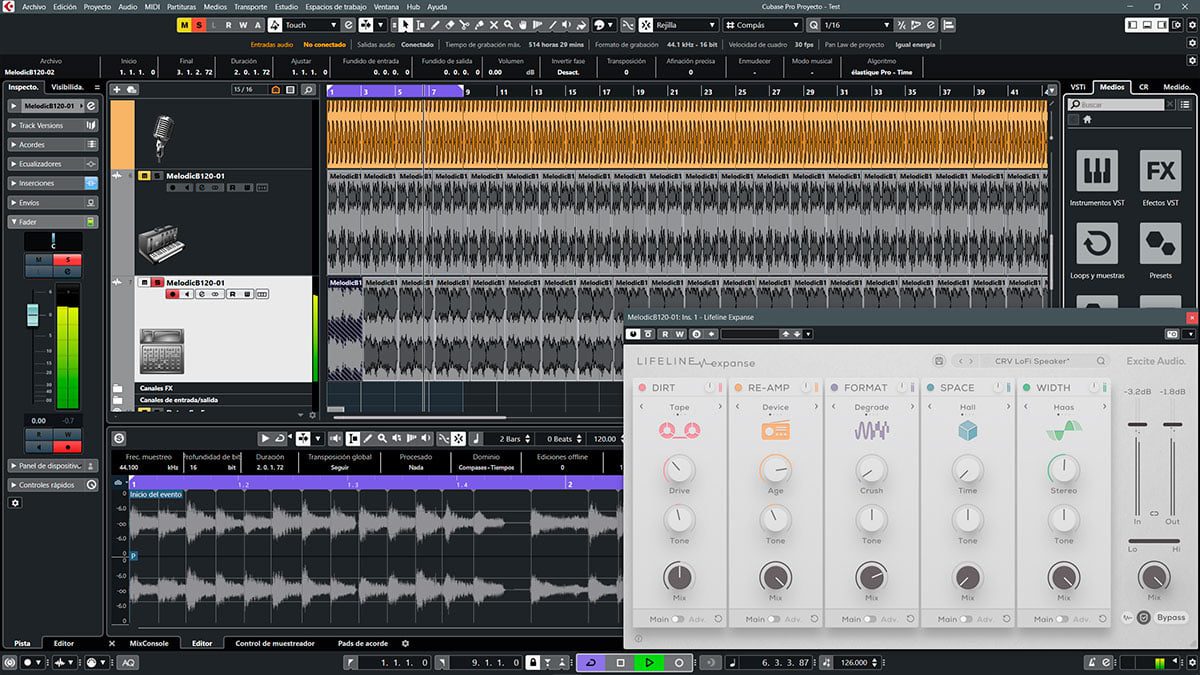Switch to the VSTi tab
This screenshot has width=1200, height=675.
click(1078, 87)
